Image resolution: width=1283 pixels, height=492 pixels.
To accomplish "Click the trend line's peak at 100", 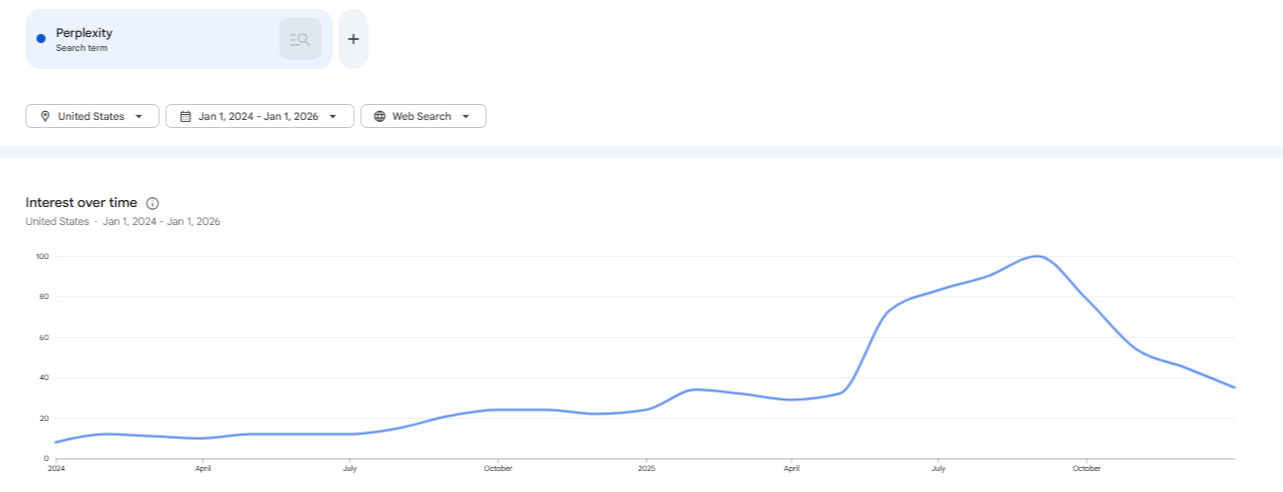I will point(1038,256).
